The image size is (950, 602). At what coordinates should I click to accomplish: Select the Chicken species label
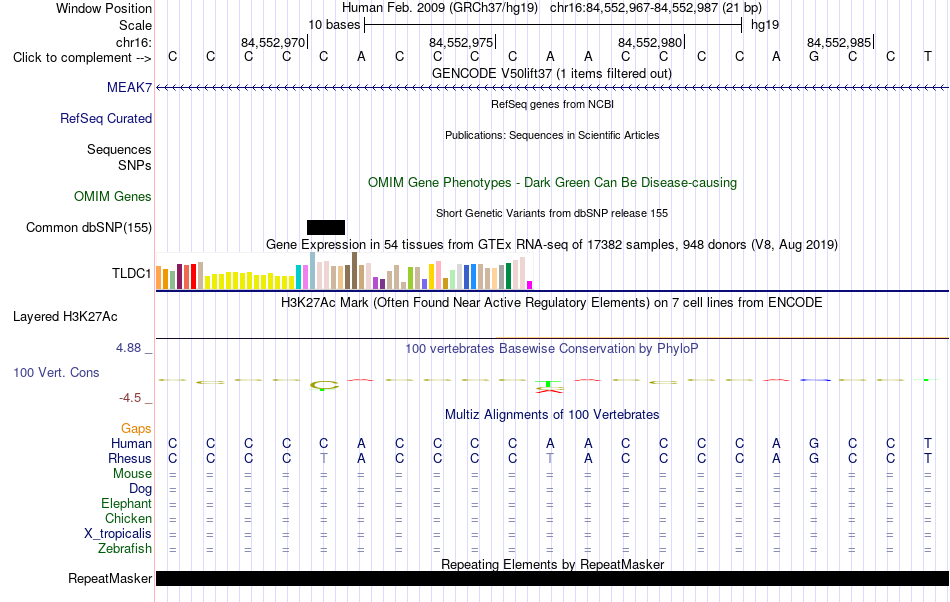point(128,519)
